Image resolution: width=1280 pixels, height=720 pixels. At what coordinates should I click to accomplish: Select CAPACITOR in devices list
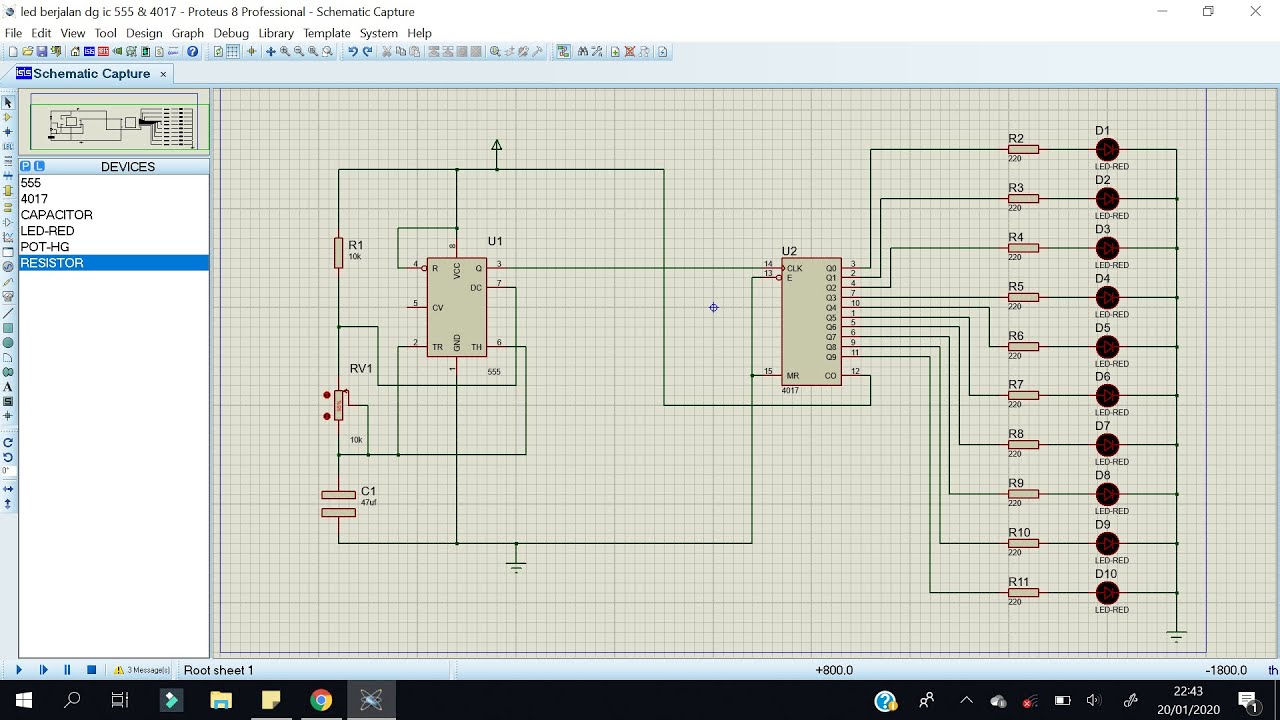pos(114,215)
